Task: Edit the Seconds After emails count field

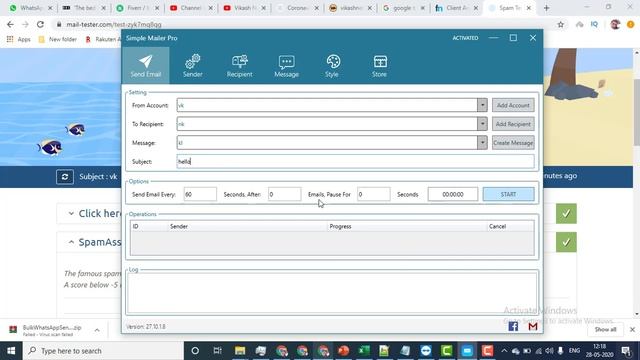Action: click(x=284, y=194)
